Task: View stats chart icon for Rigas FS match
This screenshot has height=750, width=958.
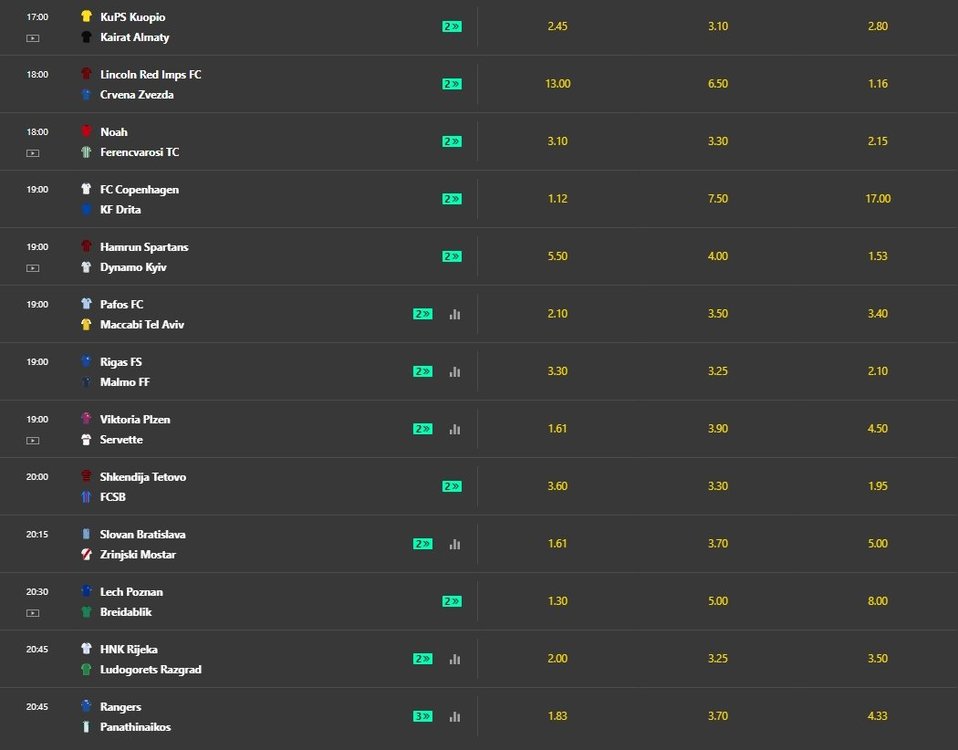Action: [x=455, y=371]
